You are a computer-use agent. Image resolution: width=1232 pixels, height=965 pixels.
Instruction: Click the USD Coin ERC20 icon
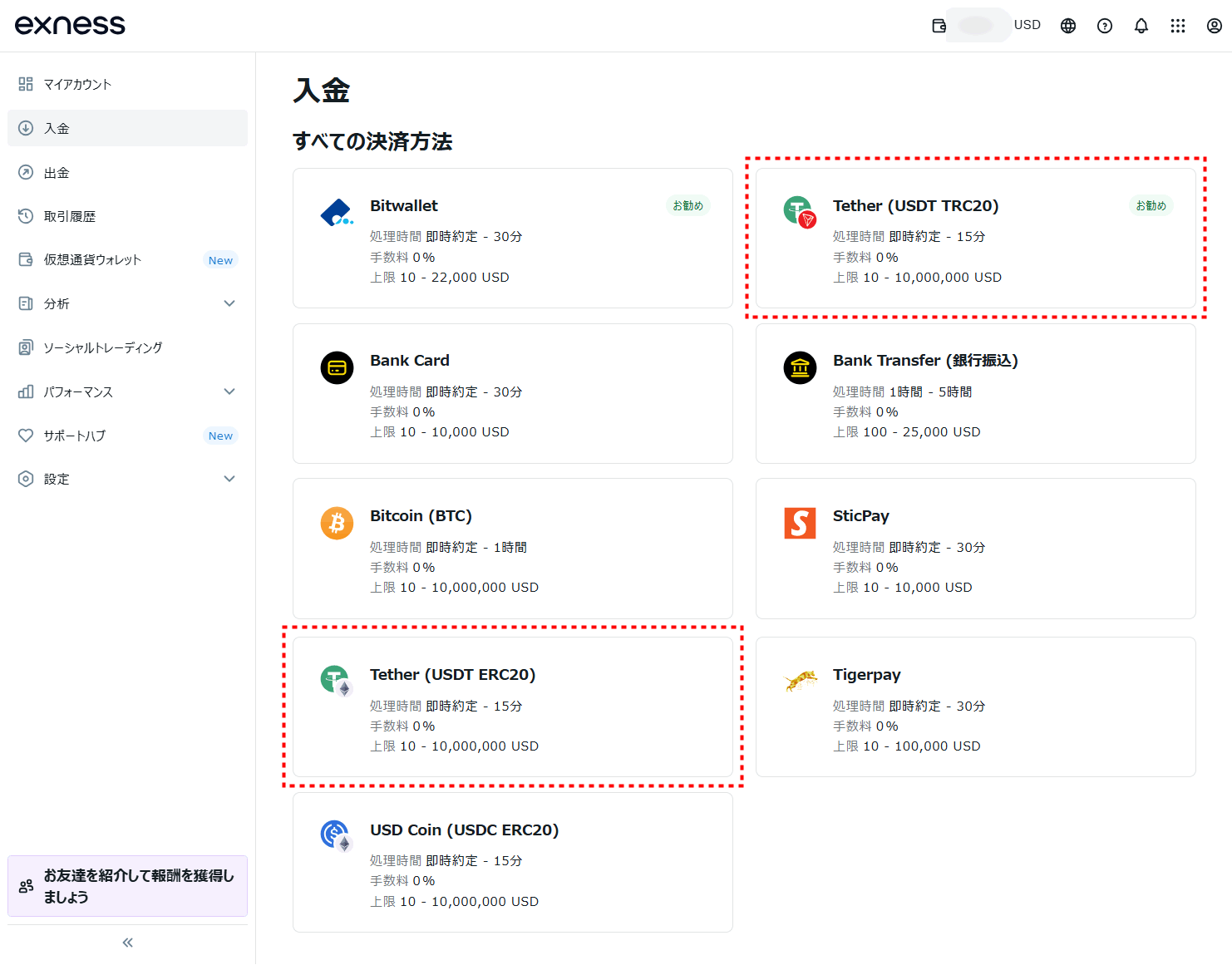coord(337,836)
